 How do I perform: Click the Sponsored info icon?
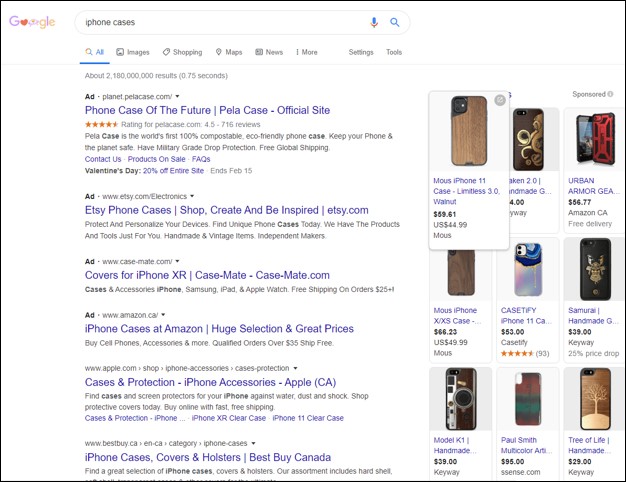click(610, 94)
